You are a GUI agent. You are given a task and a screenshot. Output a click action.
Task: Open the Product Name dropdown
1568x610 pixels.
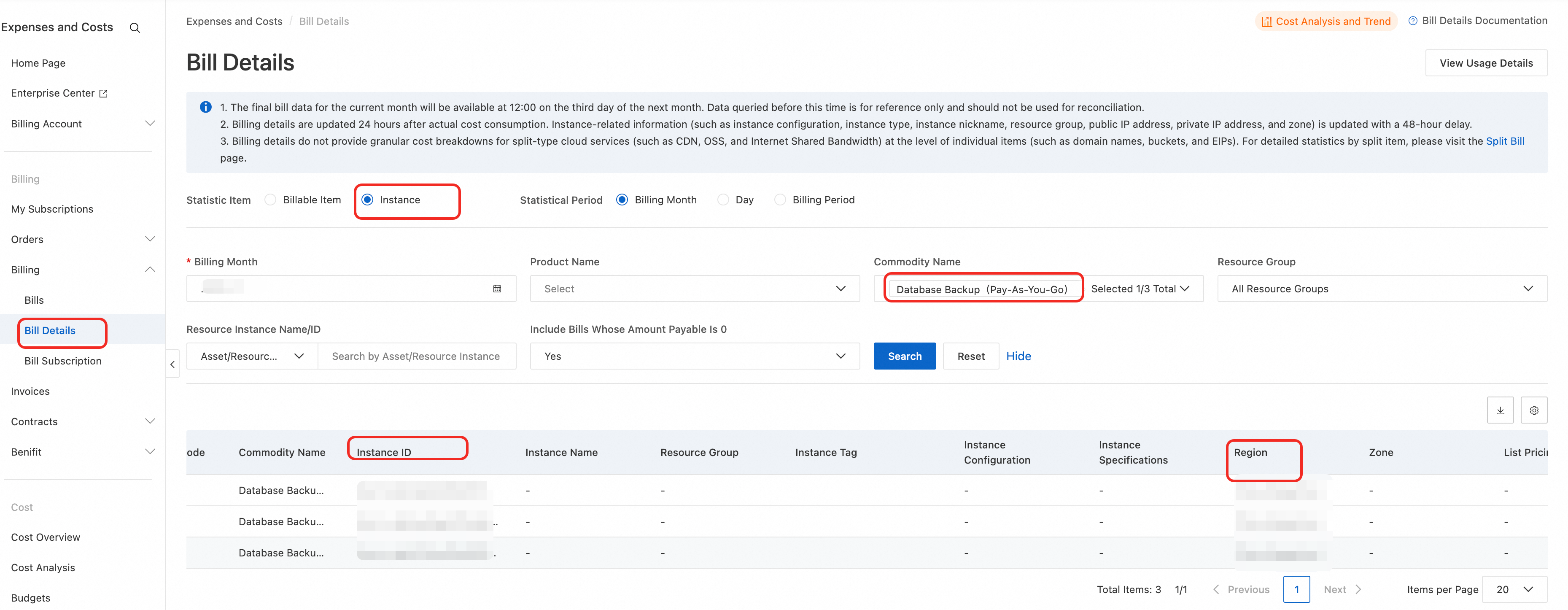(695, 289)
